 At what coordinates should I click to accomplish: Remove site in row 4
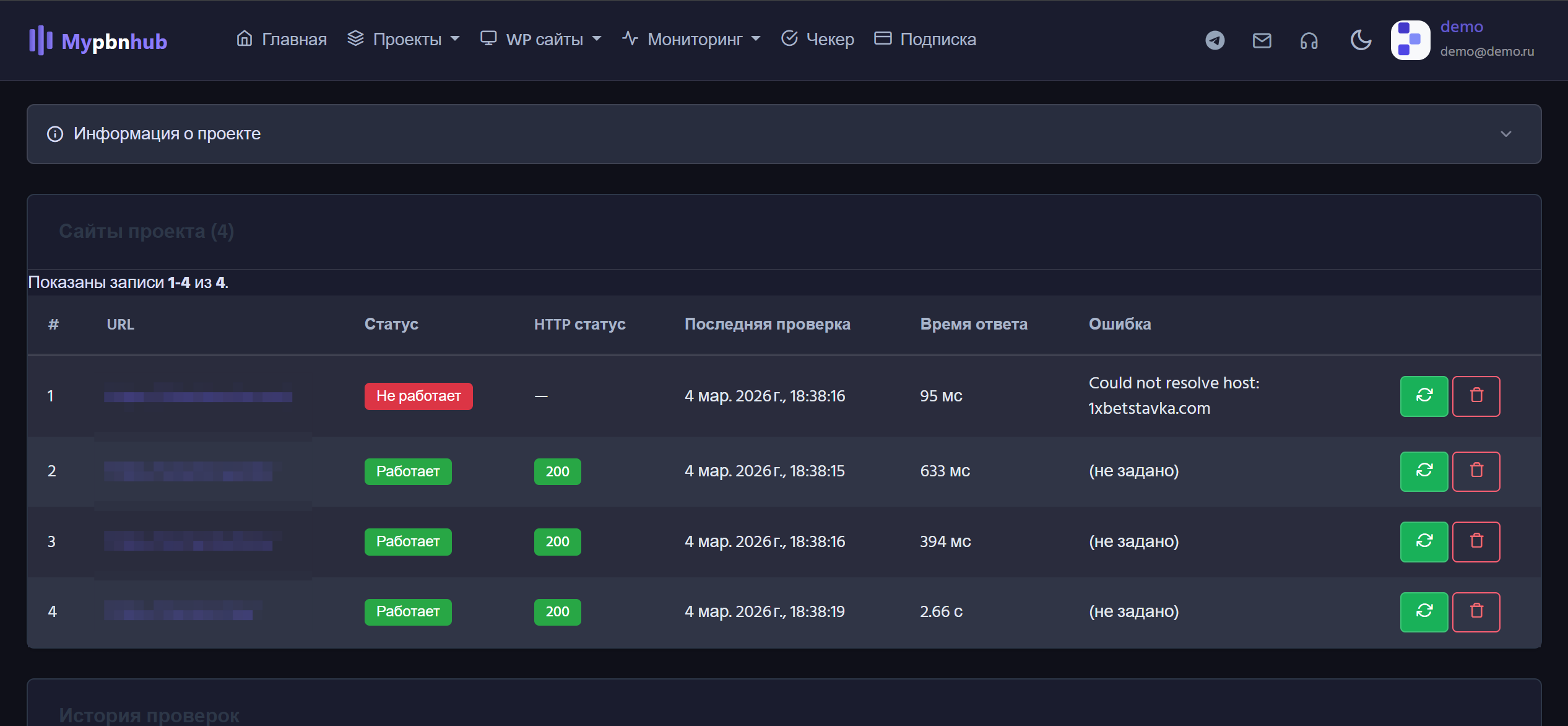pyautogui.click(x=1476, y=611)
